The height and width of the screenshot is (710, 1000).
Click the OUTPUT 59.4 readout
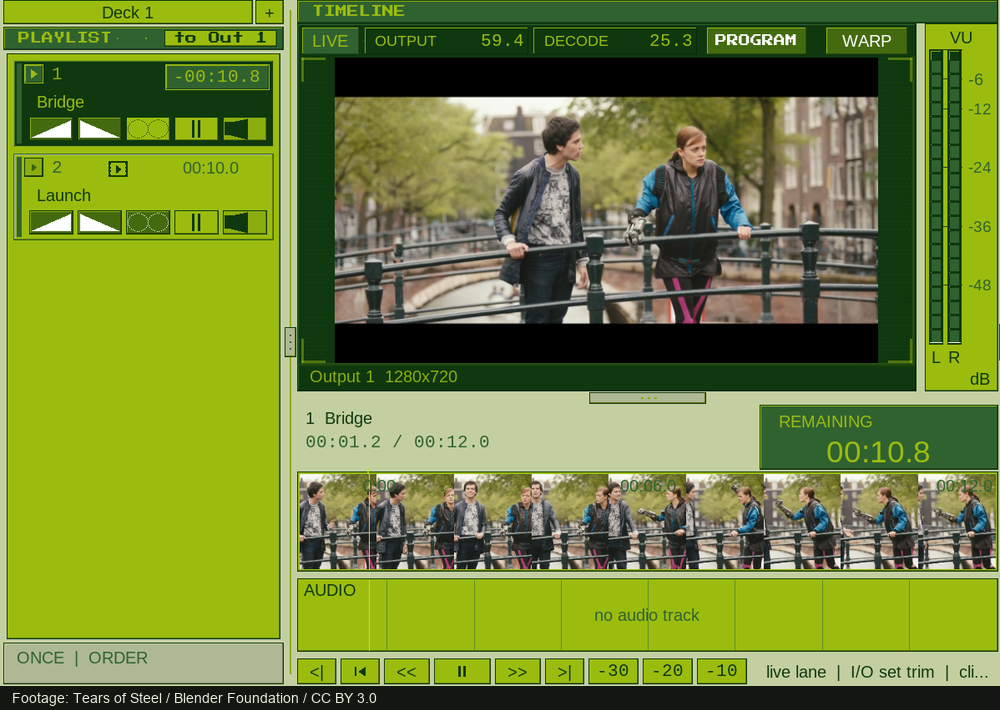[x=447, y=41]
